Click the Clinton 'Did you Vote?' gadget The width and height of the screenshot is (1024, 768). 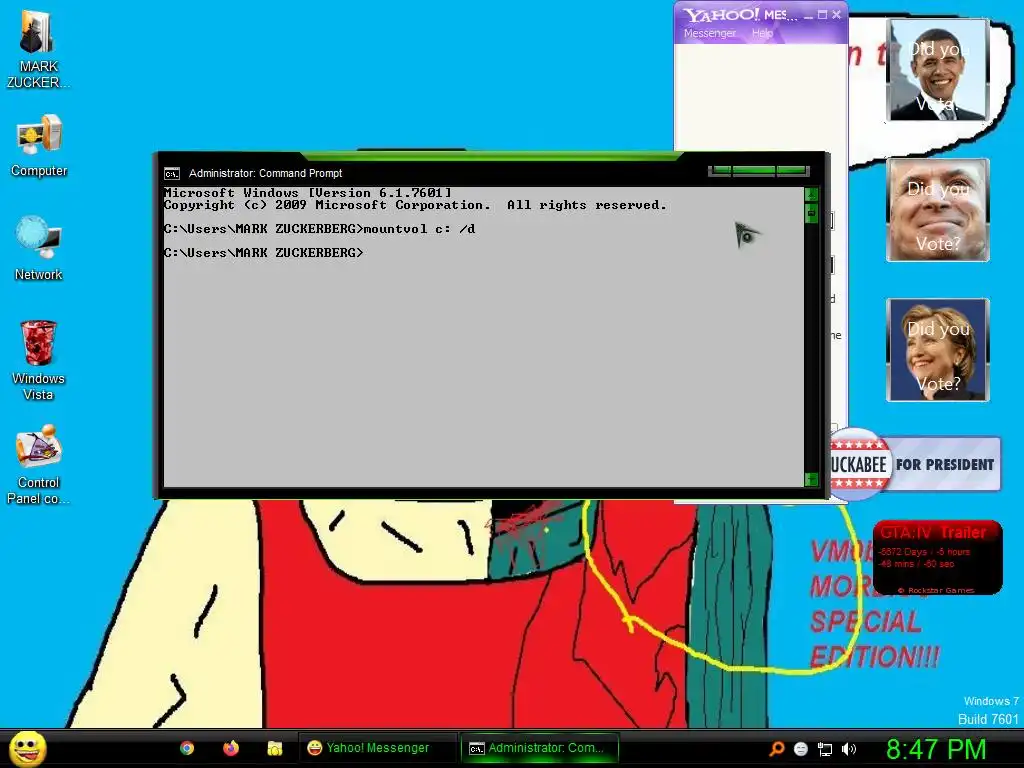coord(938,350)
